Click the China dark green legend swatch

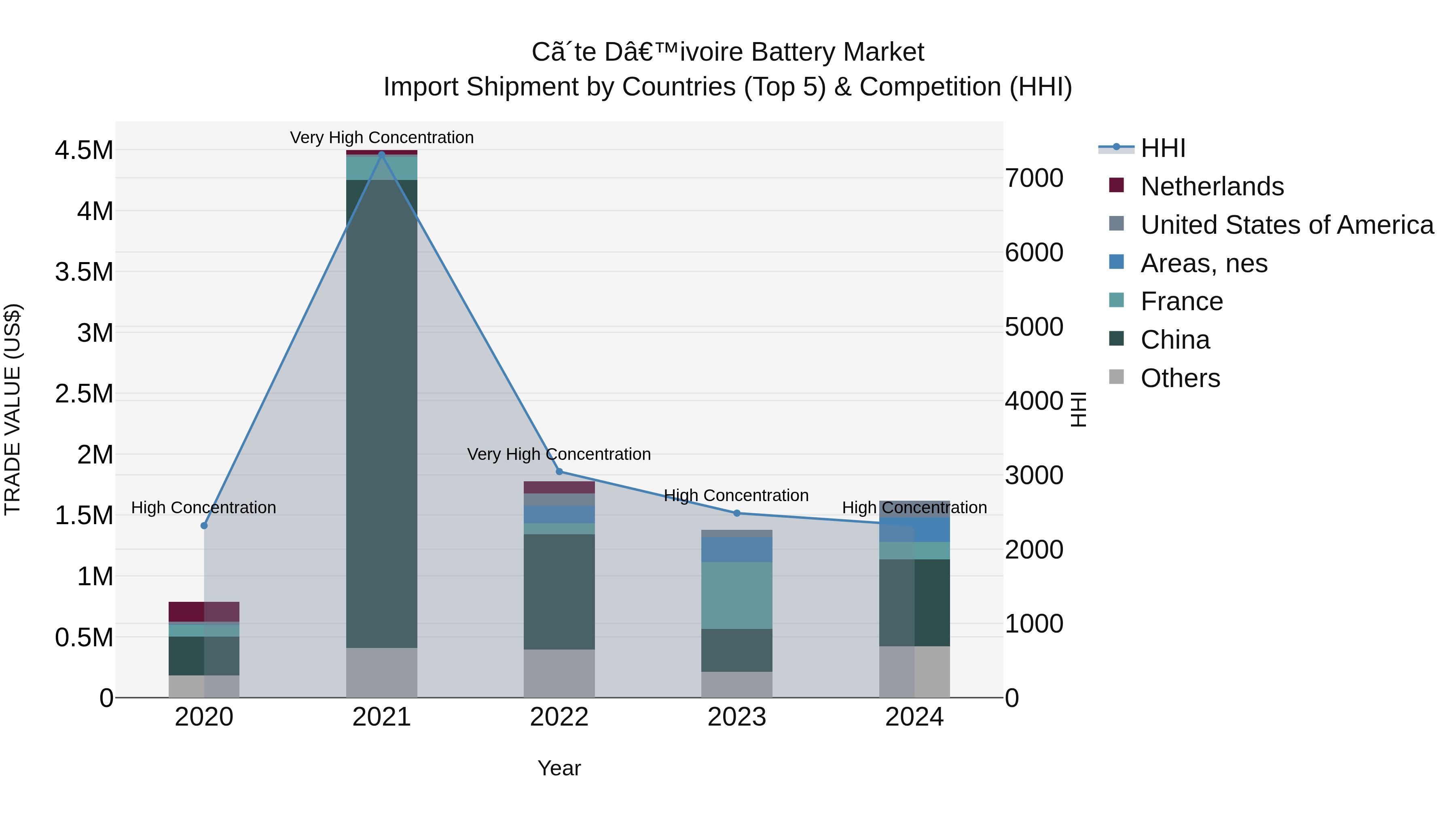(1116, 339)
